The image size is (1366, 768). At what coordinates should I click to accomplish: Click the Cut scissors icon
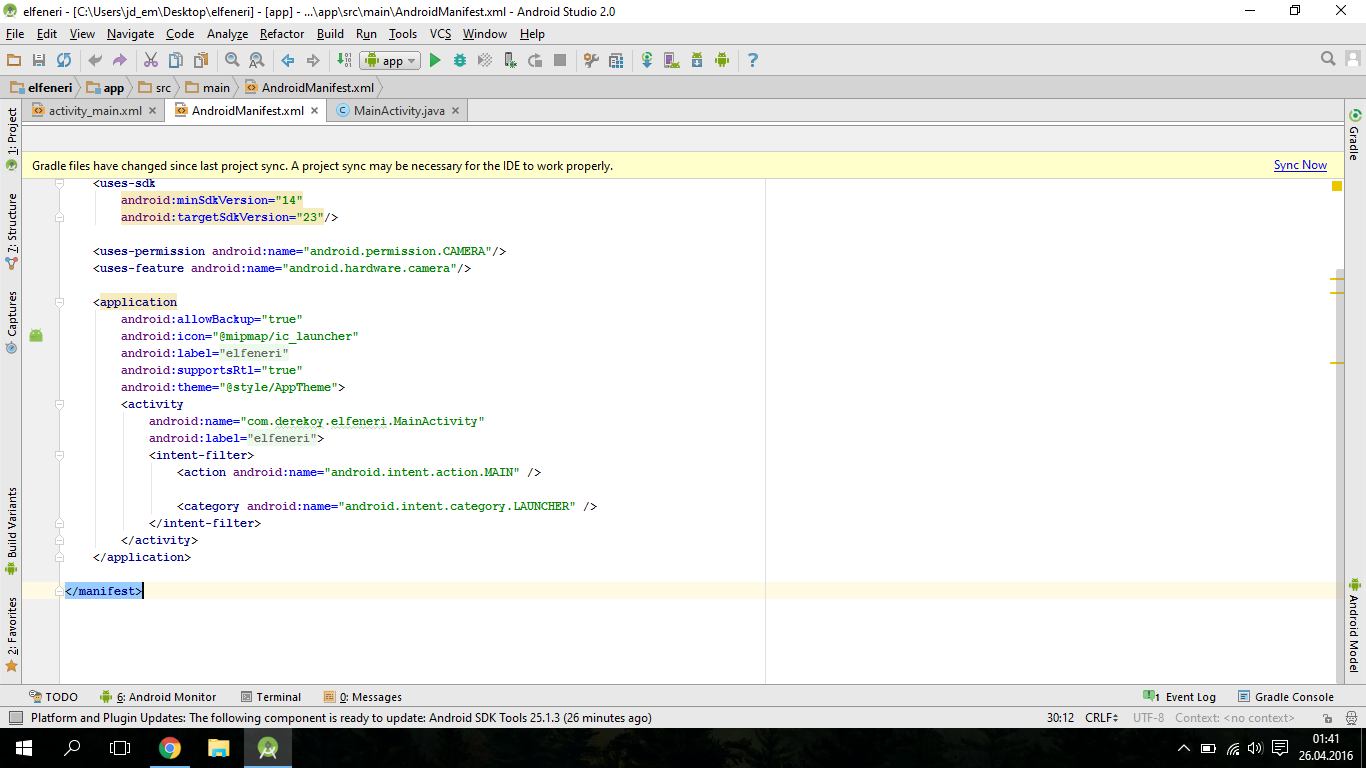150,61
